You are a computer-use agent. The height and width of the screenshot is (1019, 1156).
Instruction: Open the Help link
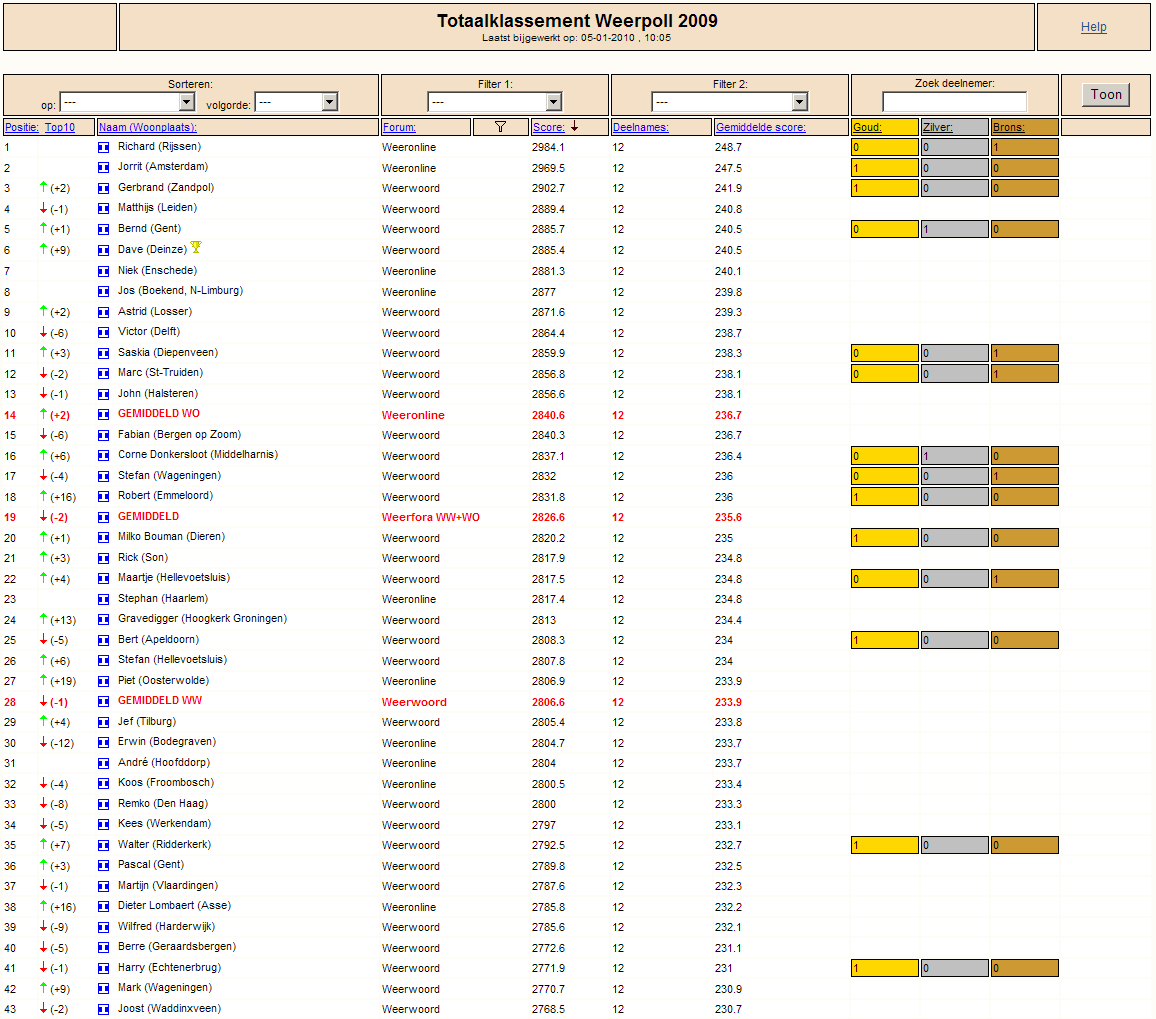click(1093, 27)
